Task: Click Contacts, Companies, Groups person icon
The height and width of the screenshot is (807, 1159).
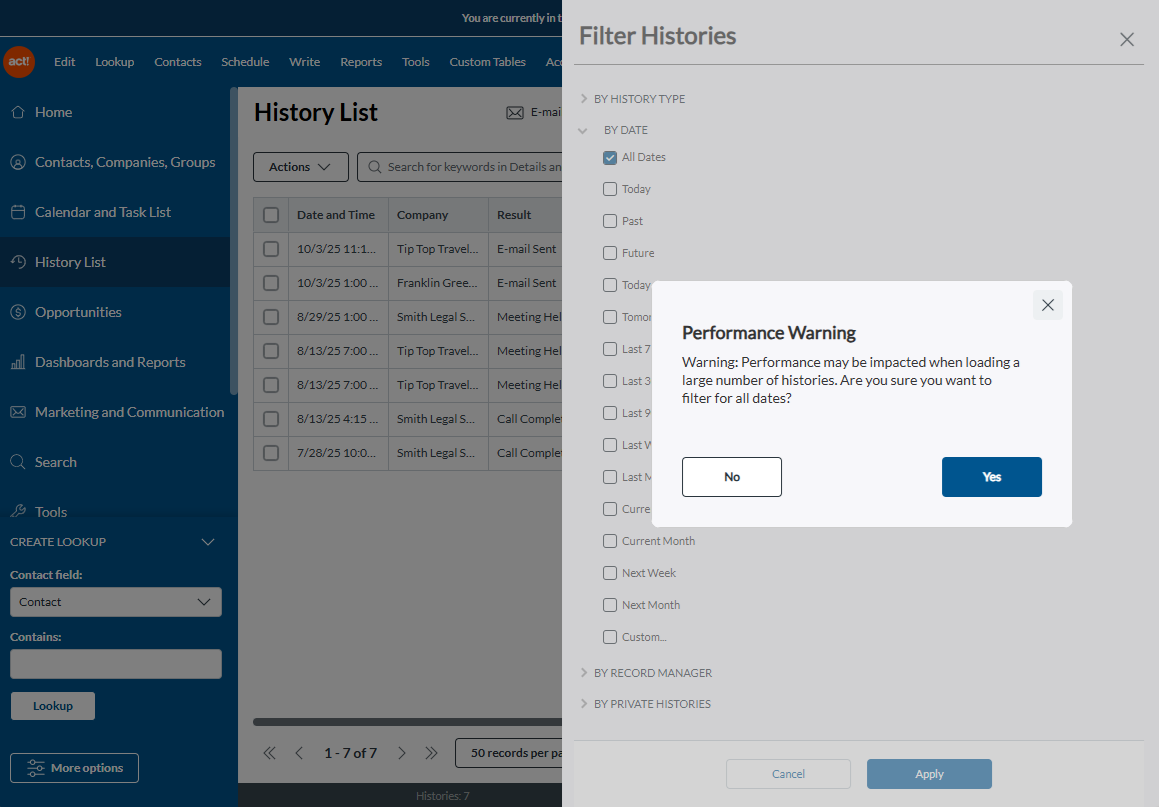Action: pos(18,163)
